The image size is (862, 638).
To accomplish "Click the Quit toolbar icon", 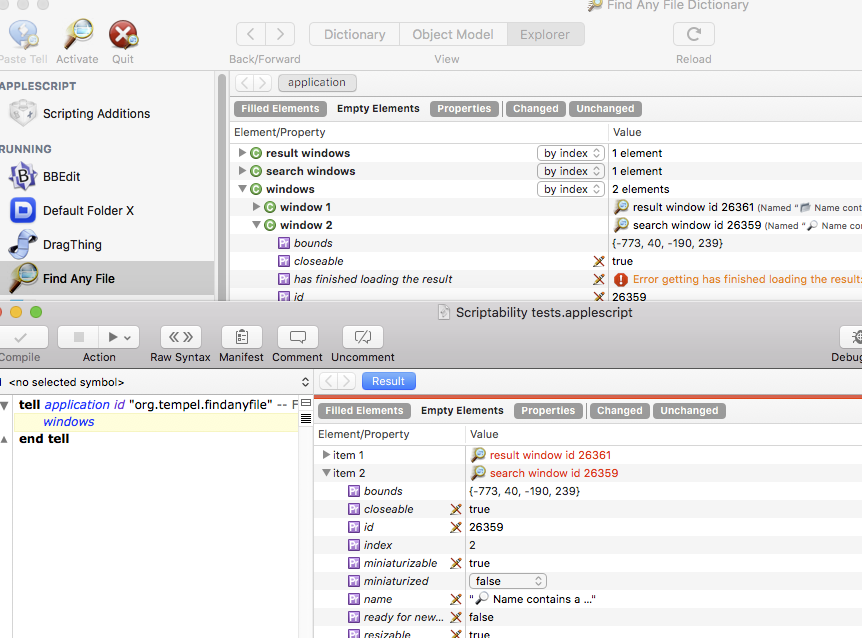I will [x=123, y=37].
